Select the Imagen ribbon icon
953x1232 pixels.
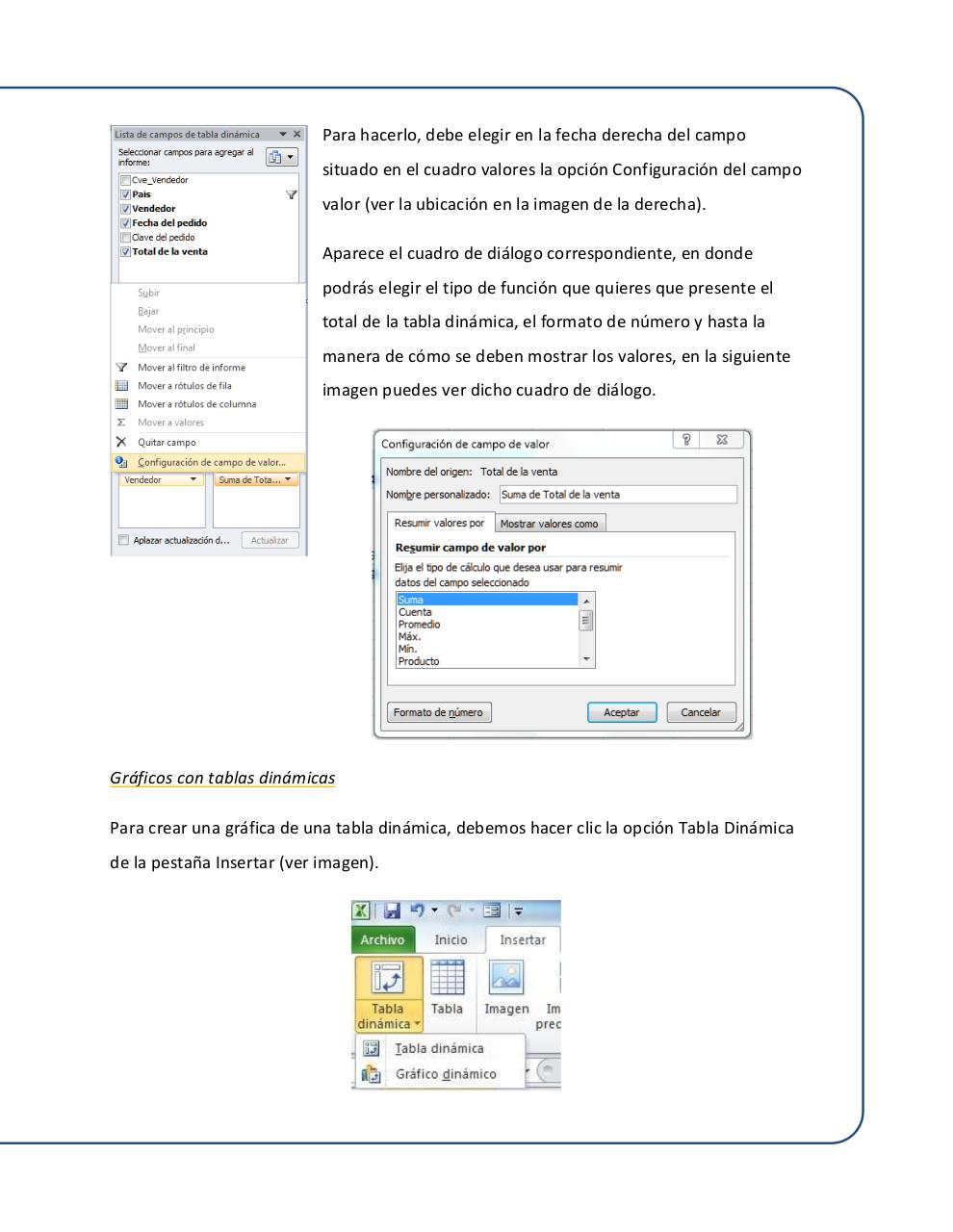(x=505, y=978)
